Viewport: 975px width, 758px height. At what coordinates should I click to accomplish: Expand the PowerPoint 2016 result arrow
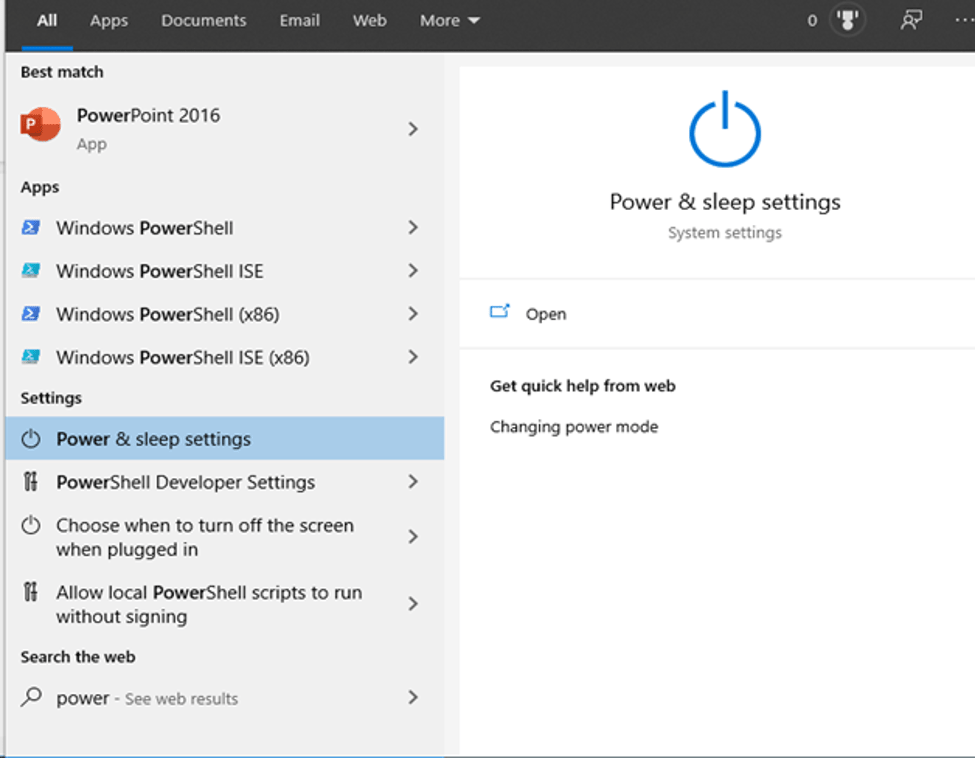[x=413, y=129]
